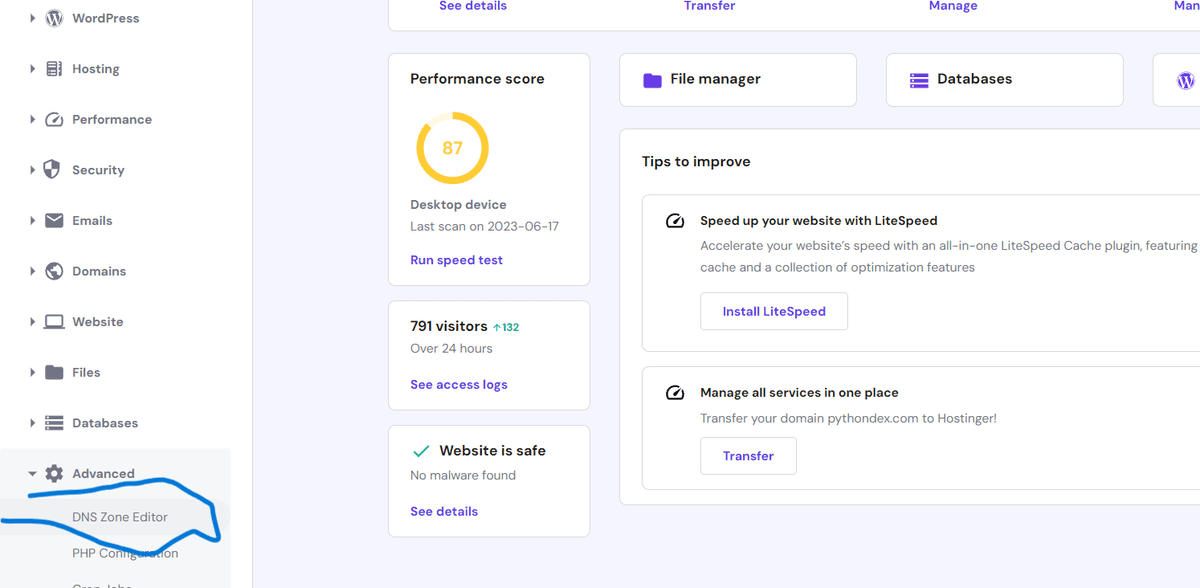Viewport: 1200px width, 588px height.
Task: Open the See access logs link
Action: [x=458, y=384]
